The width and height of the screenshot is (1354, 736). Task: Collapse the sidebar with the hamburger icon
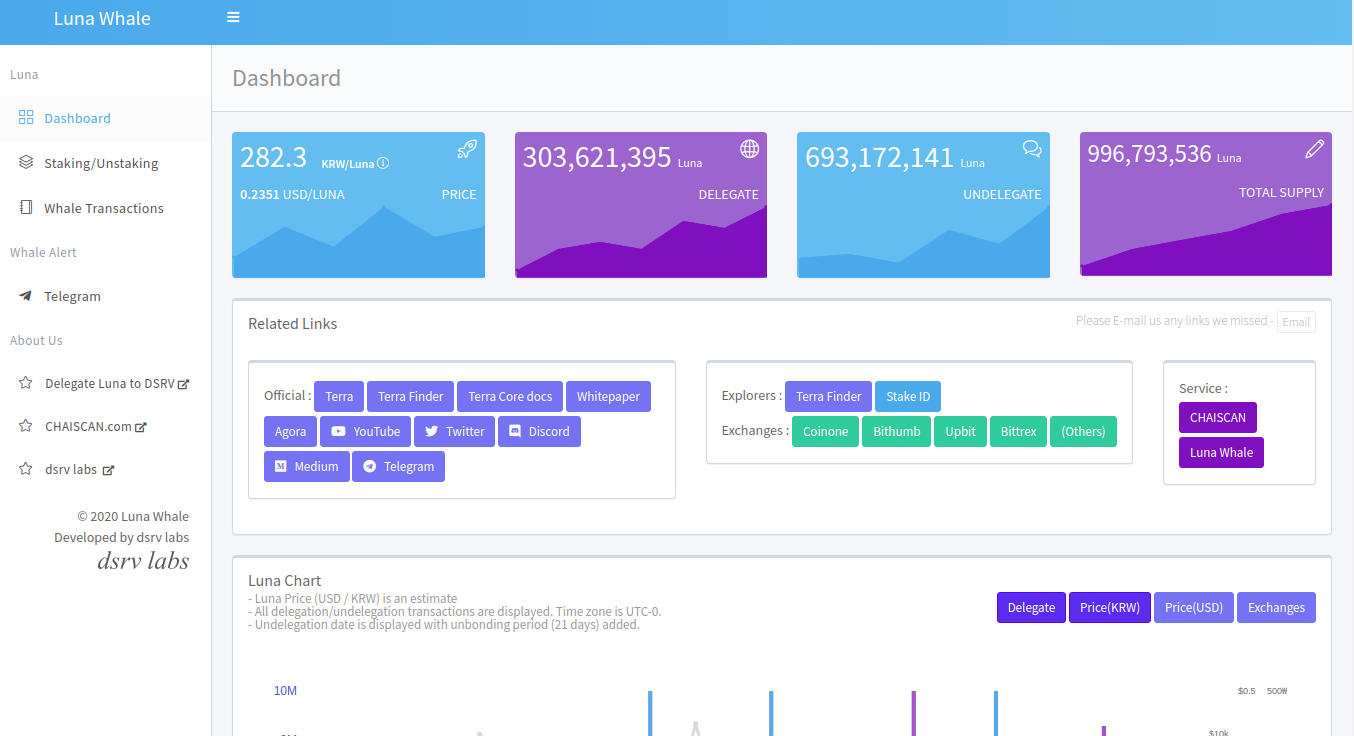point(233,17)
